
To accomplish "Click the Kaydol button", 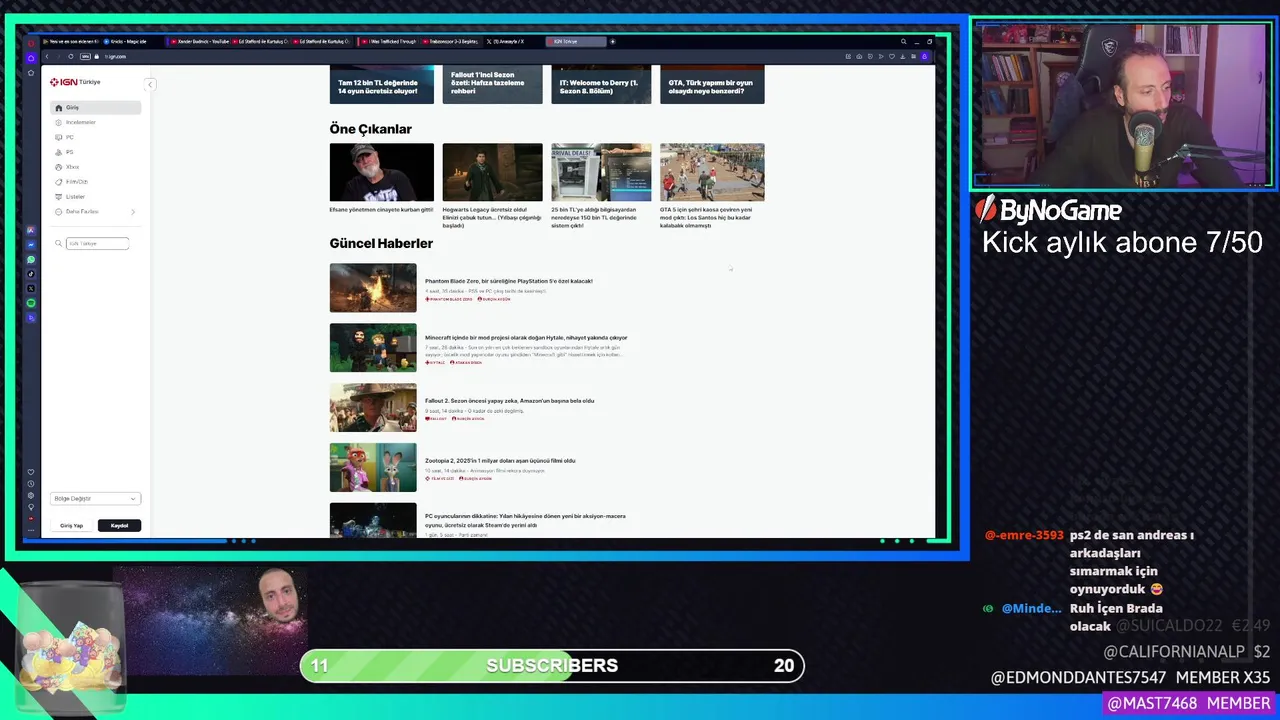I will 119,525.
